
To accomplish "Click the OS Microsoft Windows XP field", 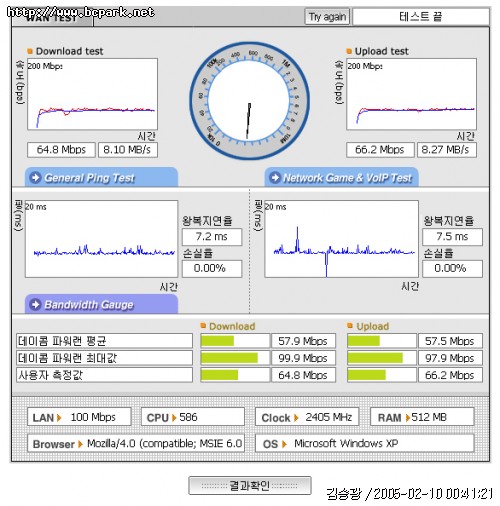I will coord(365,443).
